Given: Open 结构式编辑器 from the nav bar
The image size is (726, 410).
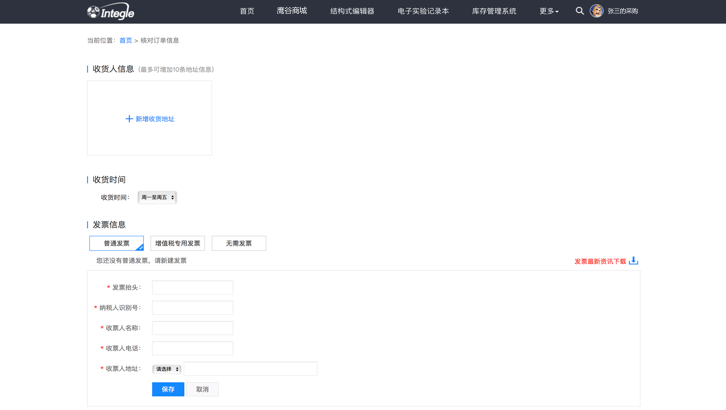Looking at the screenshot, I should (352, 11).
